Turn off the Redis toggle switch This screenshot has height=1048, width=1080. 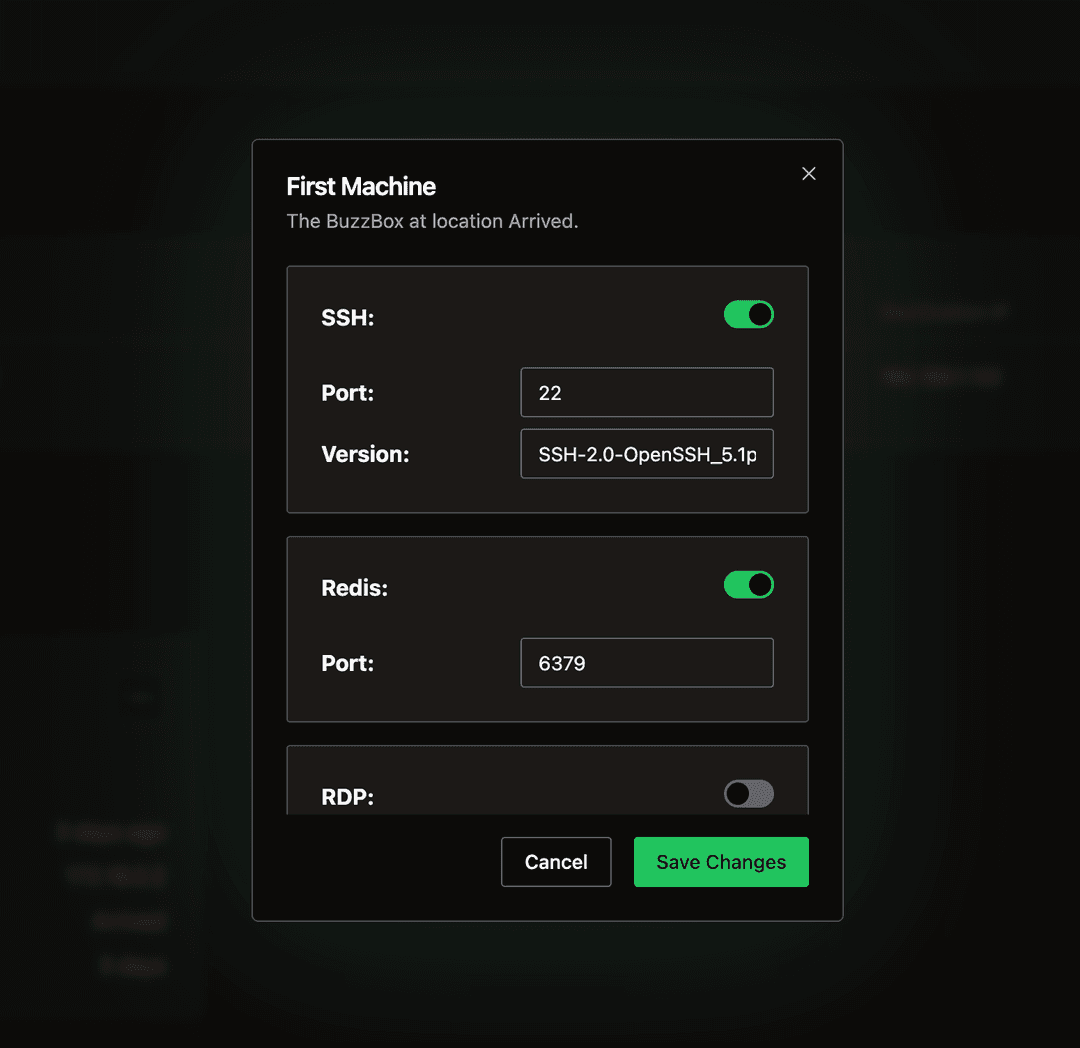pos(748,585)
